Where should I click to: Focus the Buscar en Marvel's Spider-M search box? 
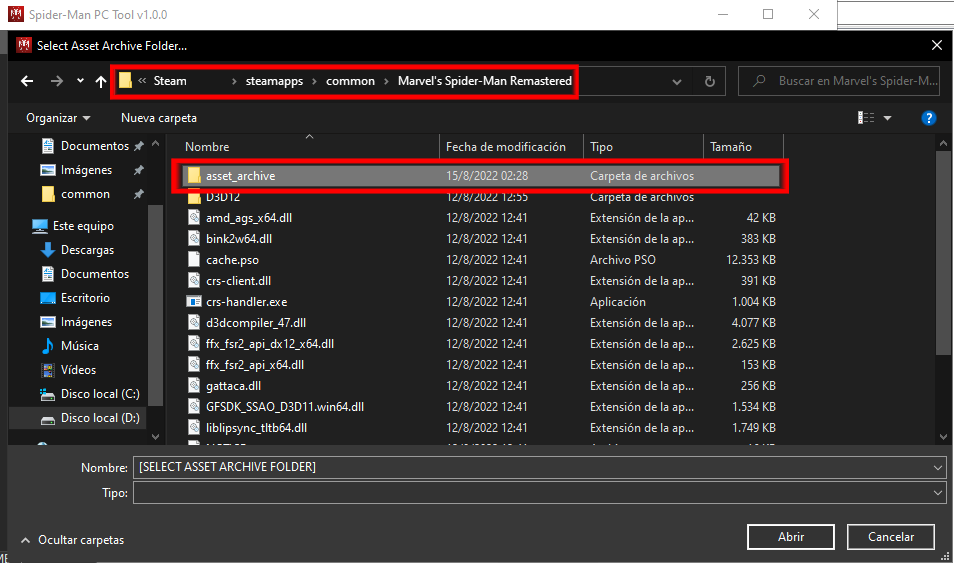839,81
